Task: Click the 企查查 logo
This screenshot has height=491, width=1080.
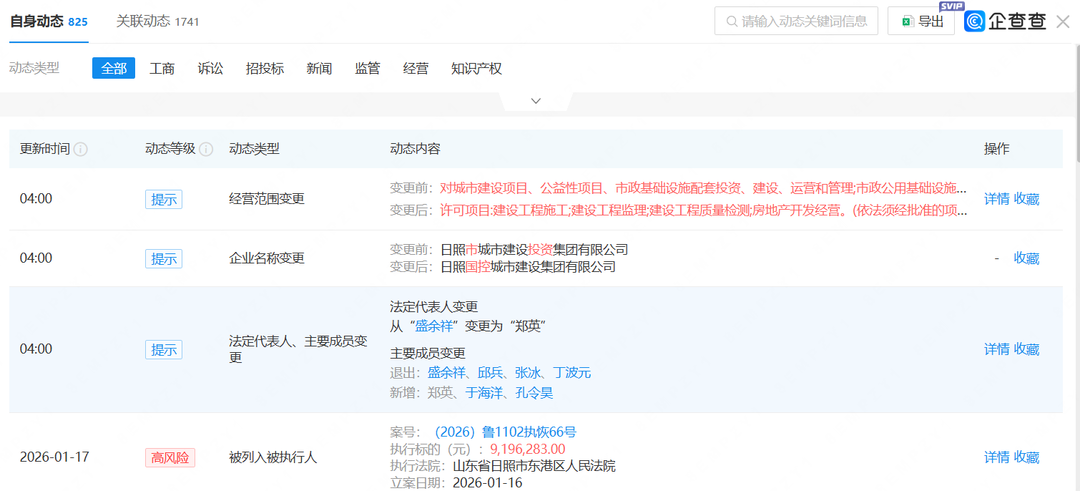Action: pos(1005,21)
